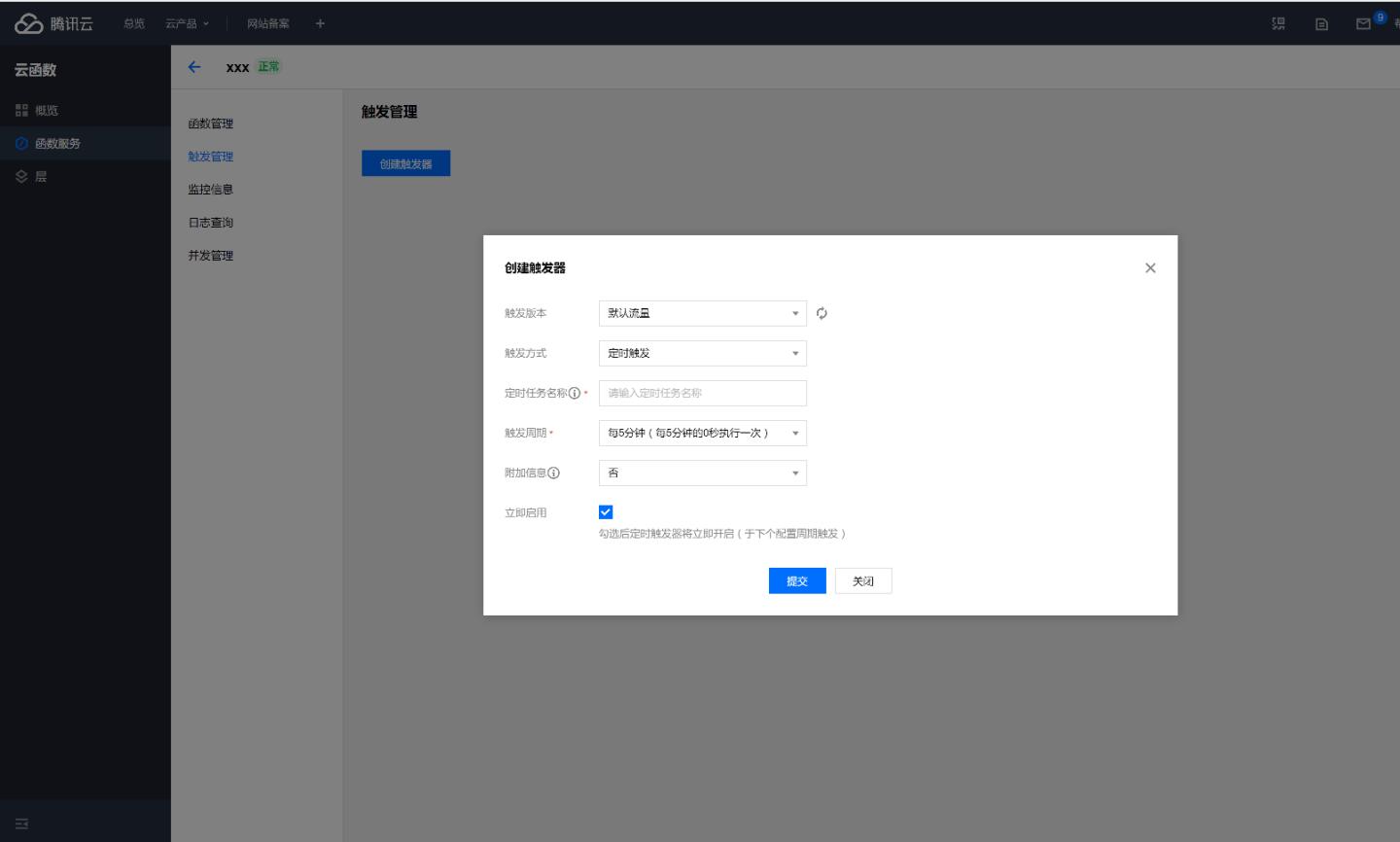The width and height of the screenshot is (1400, 842).
Task: Collapse sidebar using bottom-left menu icon
Action: click(x=21, y=824)
